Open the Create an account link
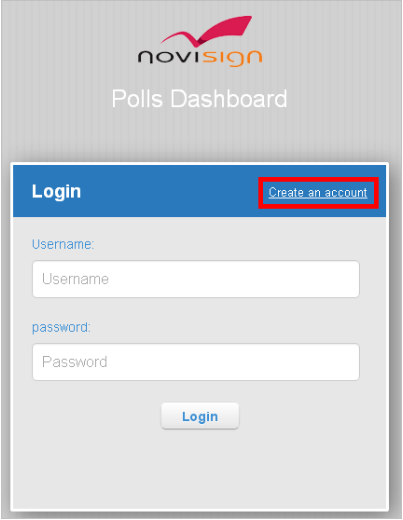 318,192
